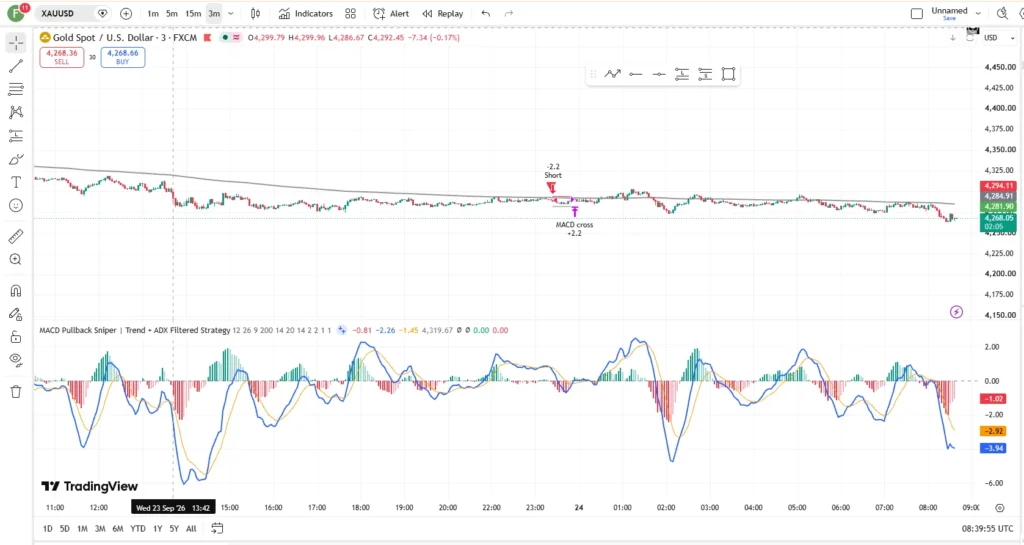Remove drawings with the trash icon
The width and height of the screenshot is (1024, 545).
16,392
